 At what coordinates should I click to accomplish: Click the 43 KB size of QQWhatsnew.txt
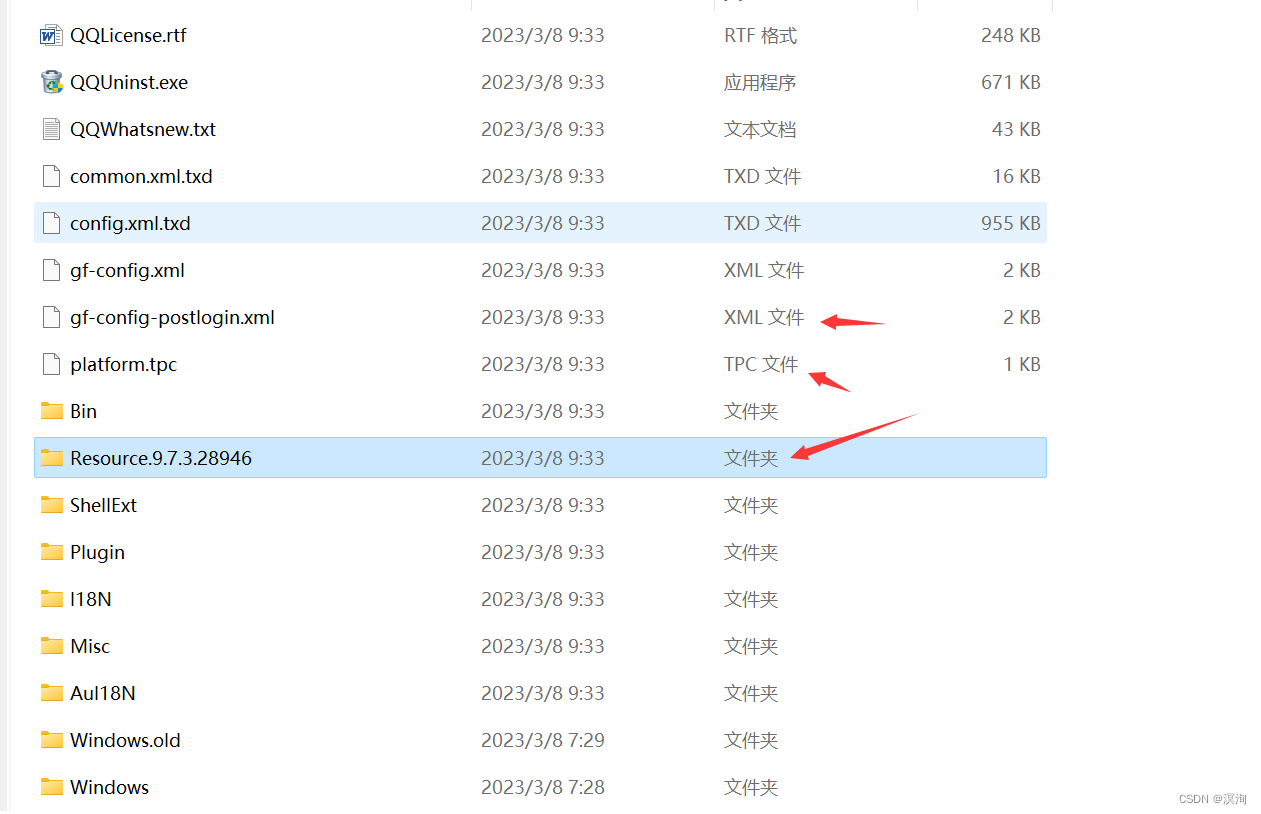coord(1016,130)
